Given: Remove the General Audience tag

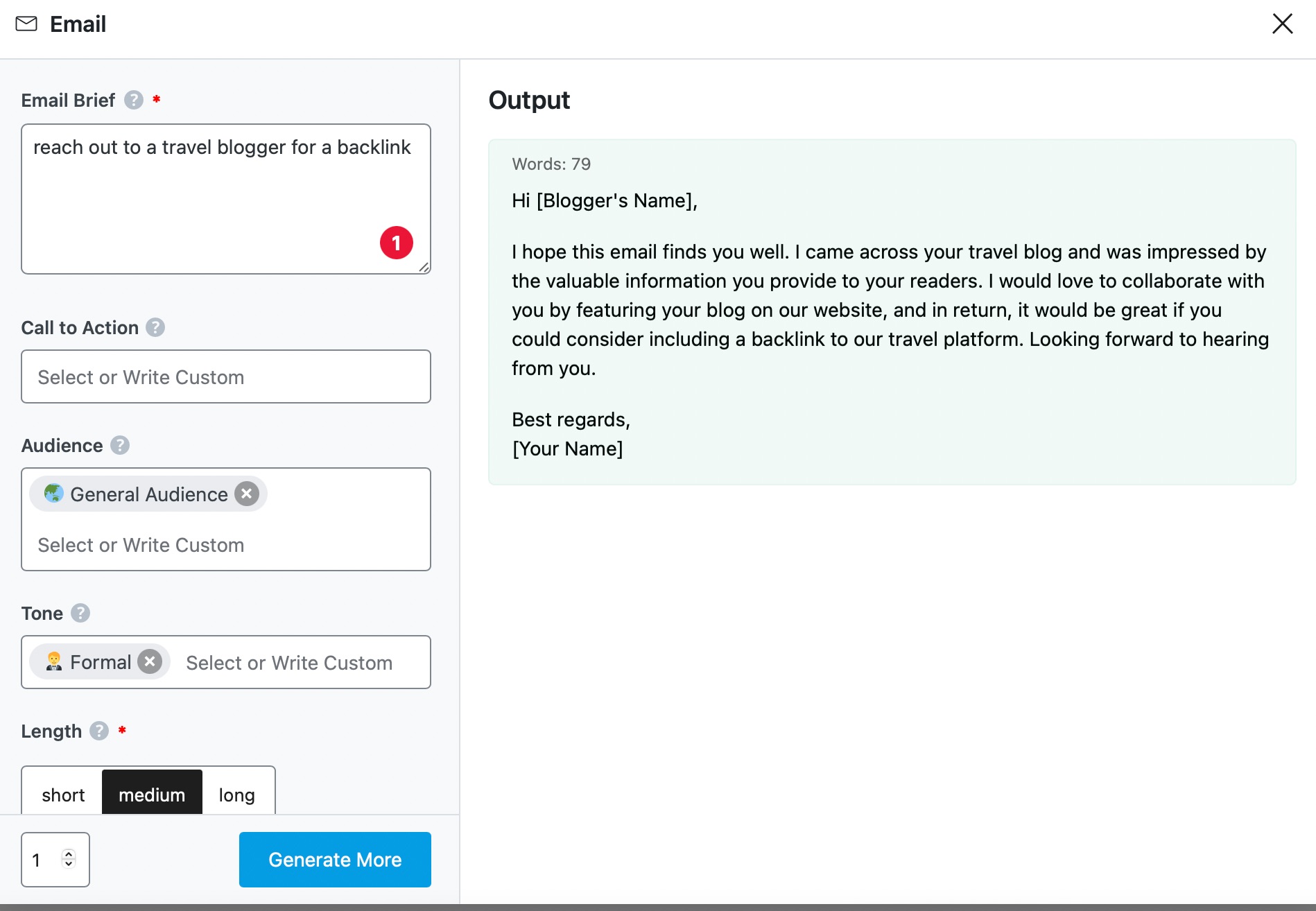Looking at the screenshot, I should (246, 494).
